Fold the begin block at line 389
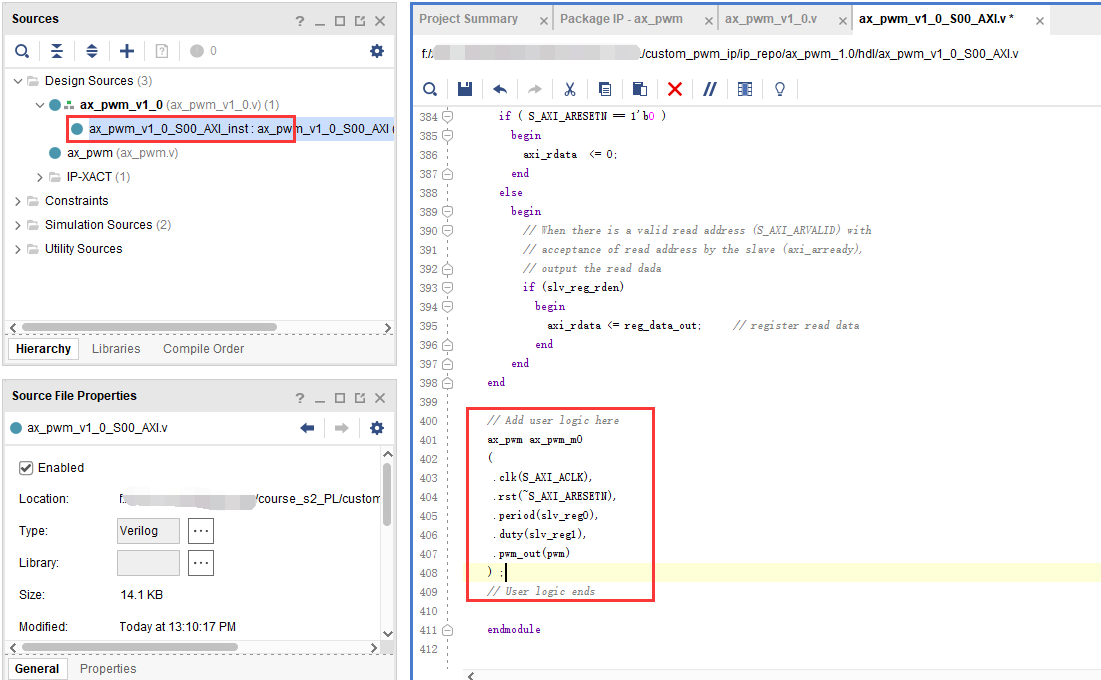This screenshot has width=1101, height=680. click(447, 211)
